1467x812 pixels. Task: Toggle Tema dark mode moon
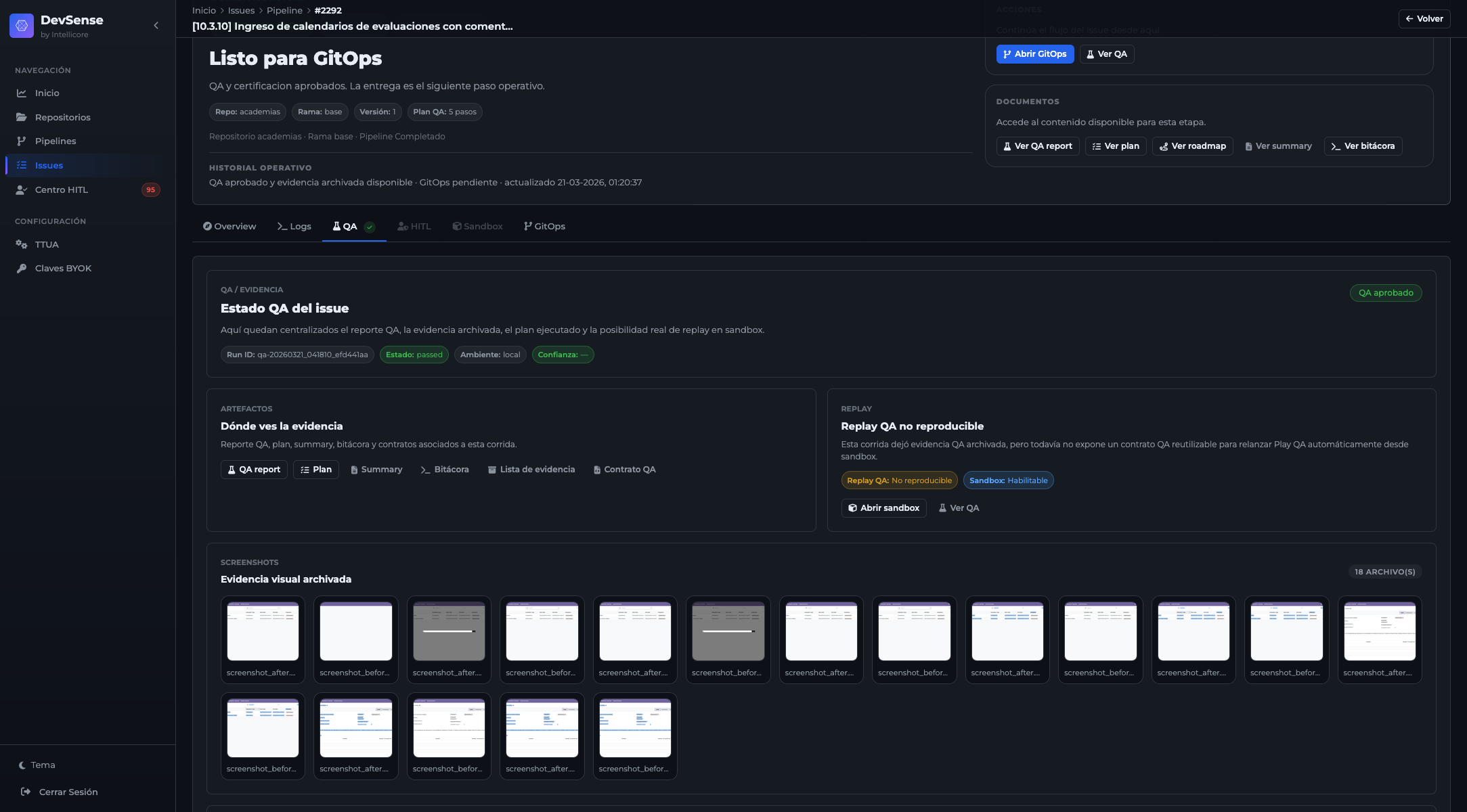[22, 765]
